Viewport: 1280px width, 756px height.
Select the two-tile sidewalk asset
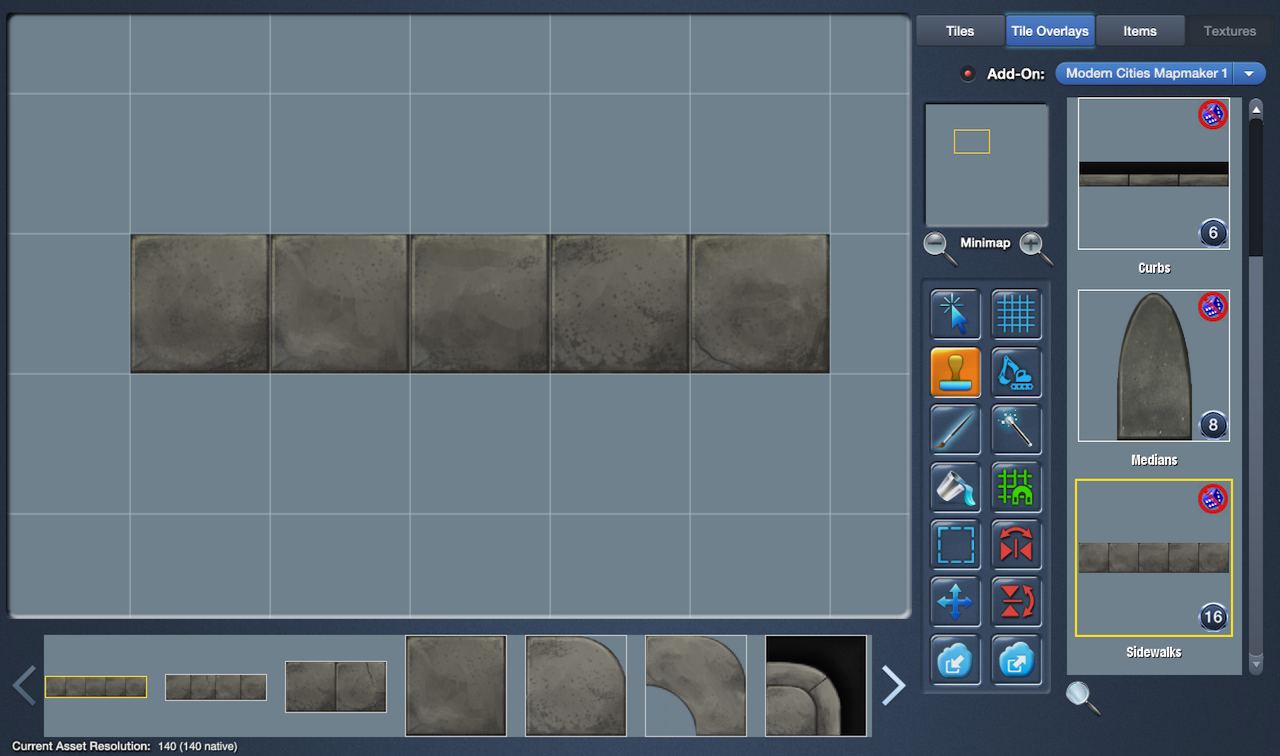[336, 687]
